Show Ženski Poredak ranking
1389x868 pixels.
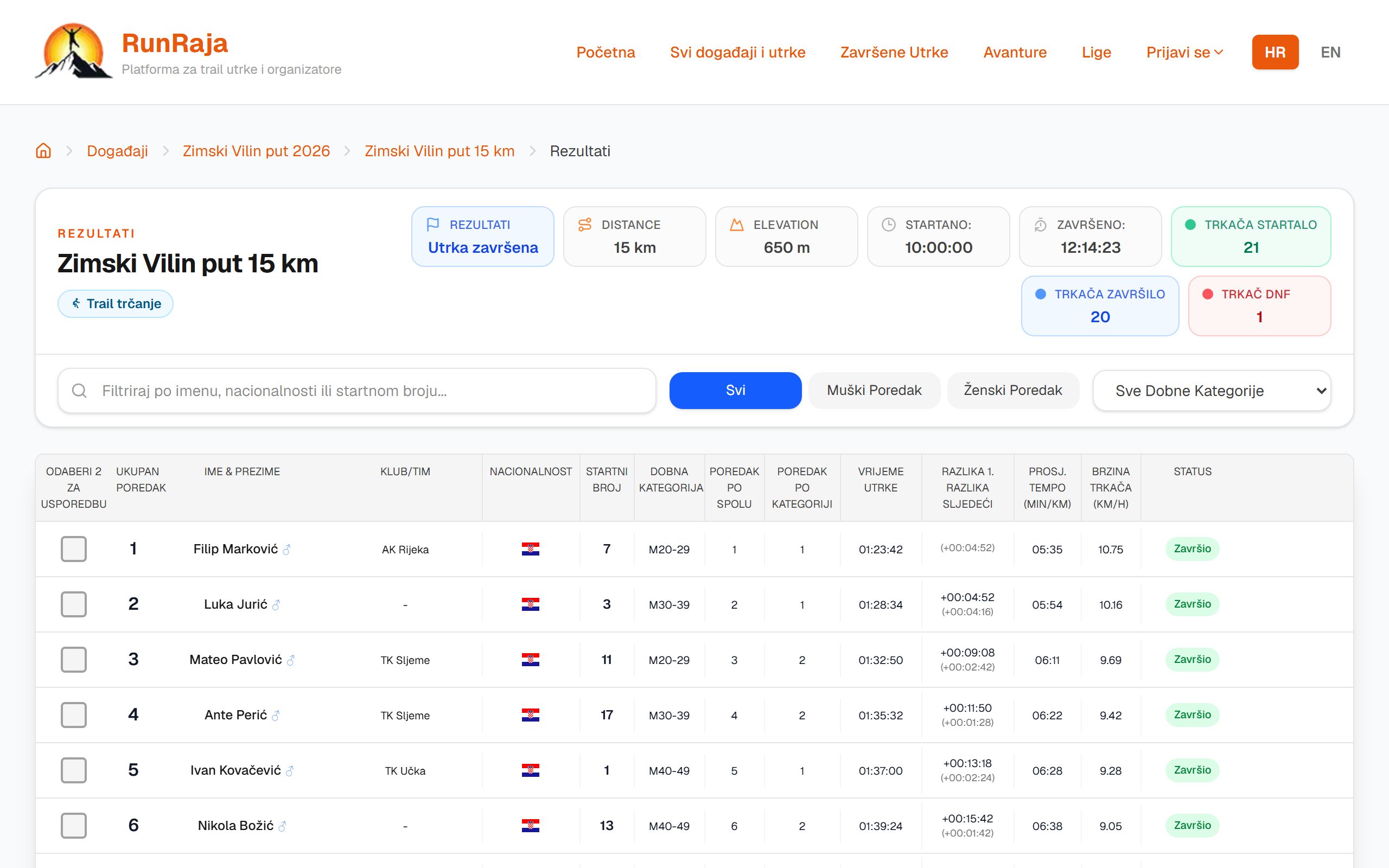(x=1013, y=391)
